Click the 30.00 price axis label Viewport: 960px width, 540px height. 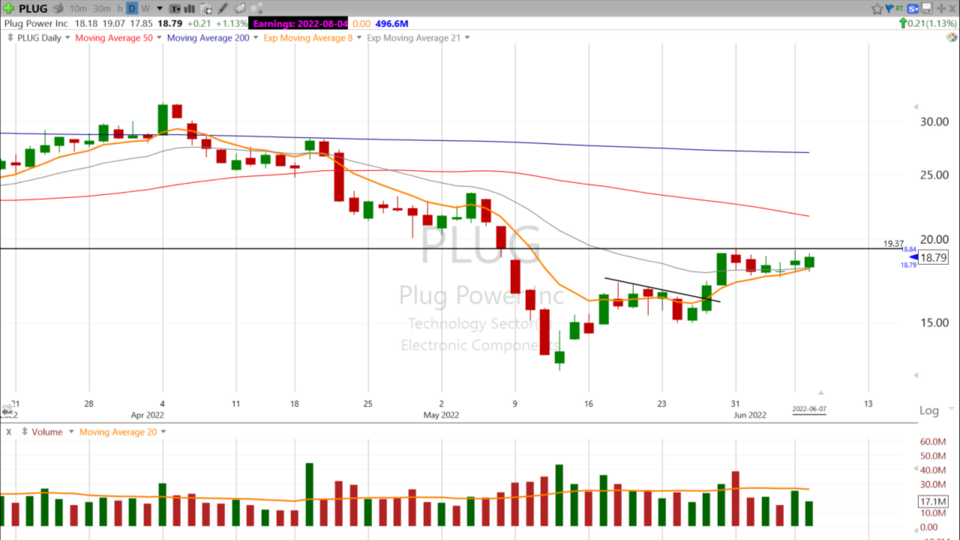click(934, 122)
